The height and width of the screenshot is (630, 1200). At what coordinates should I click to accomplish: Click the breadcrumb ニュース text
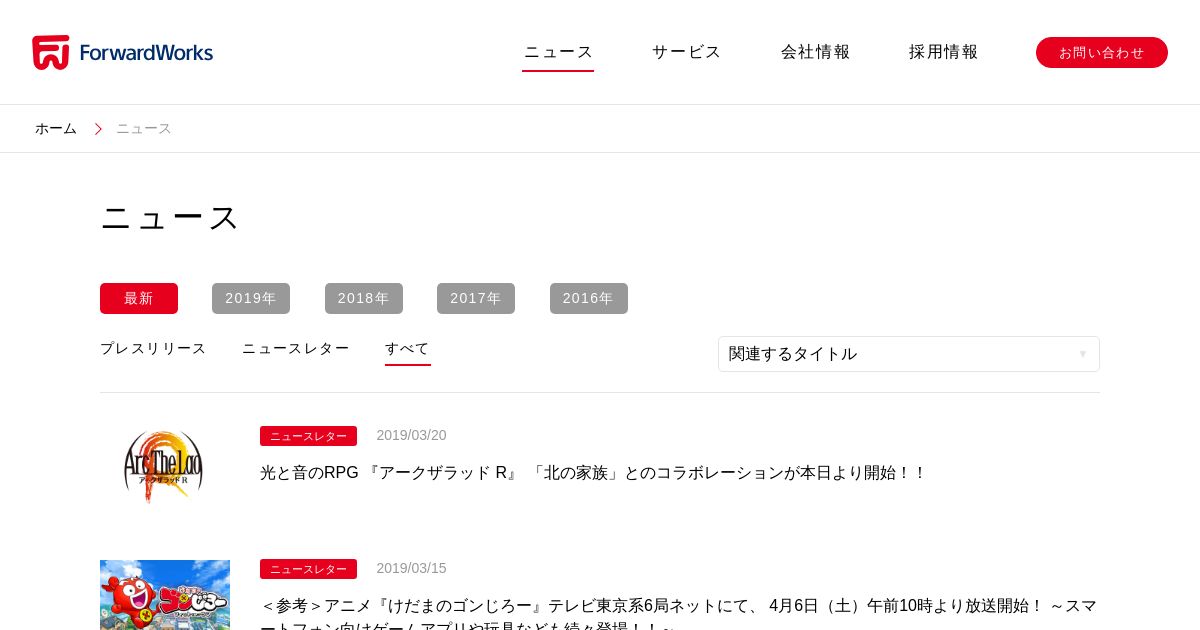pyautogui.click(x=144, y=129)
